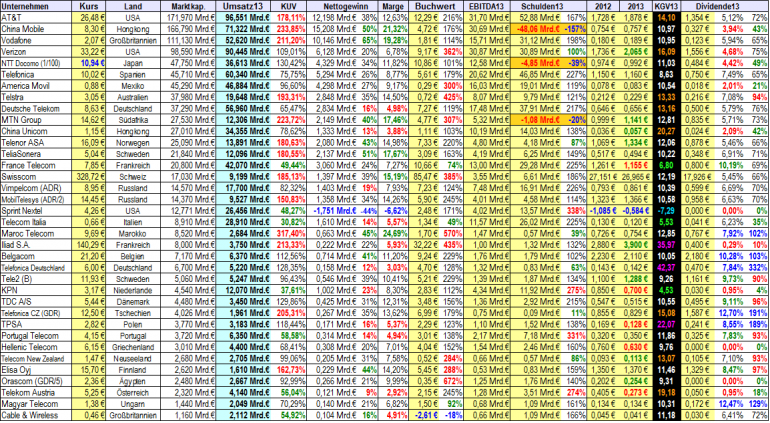
Task: Select the Kurs column header
Action: pos(89,6)
